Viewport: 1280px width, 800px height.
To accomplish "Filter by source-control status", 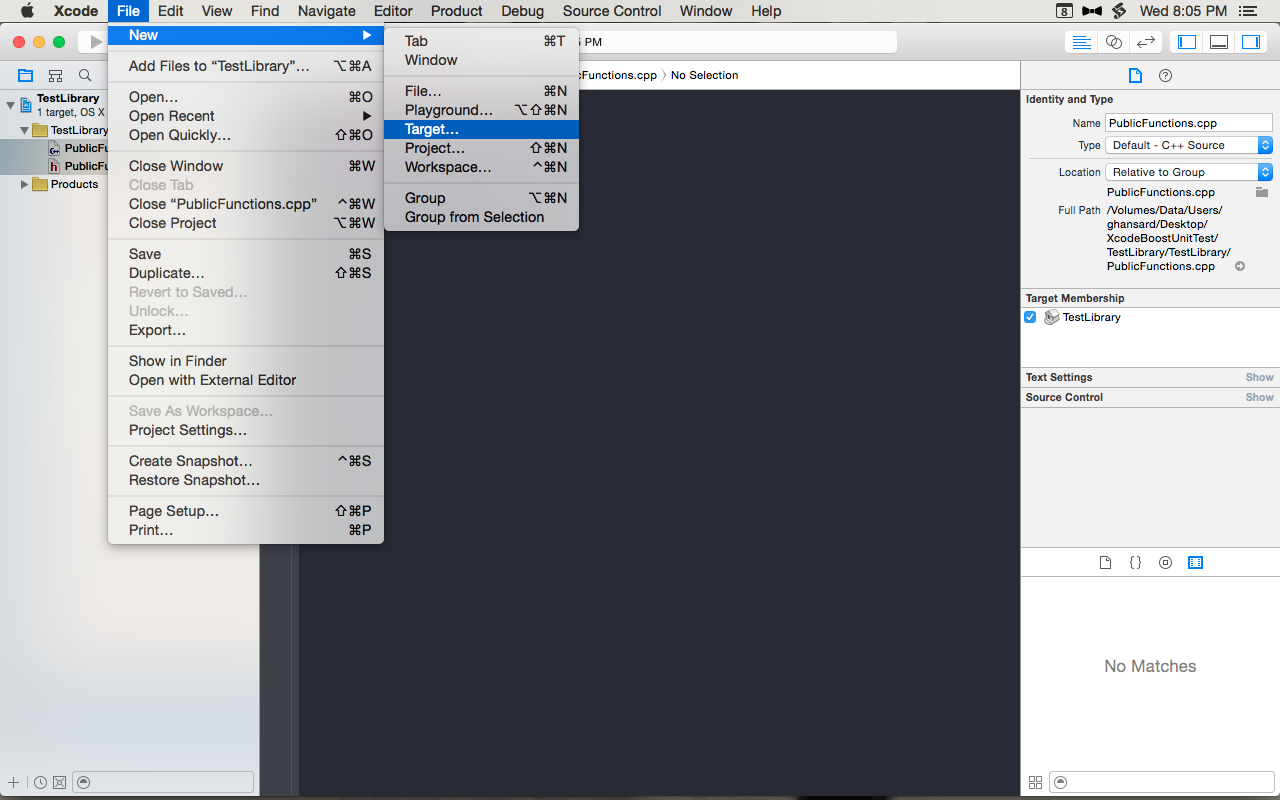I will click(59, 782).
